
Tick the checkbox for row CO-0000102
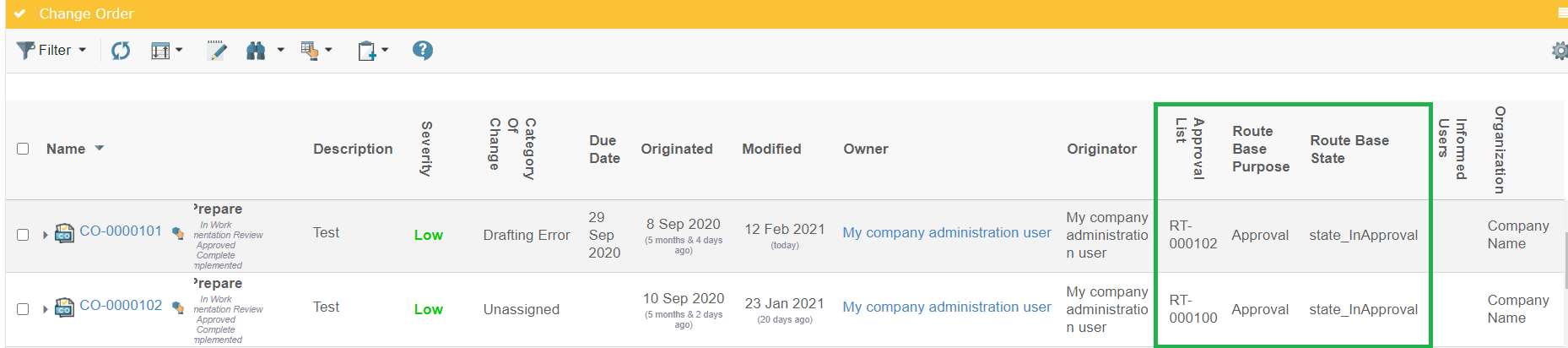(23, 309)
